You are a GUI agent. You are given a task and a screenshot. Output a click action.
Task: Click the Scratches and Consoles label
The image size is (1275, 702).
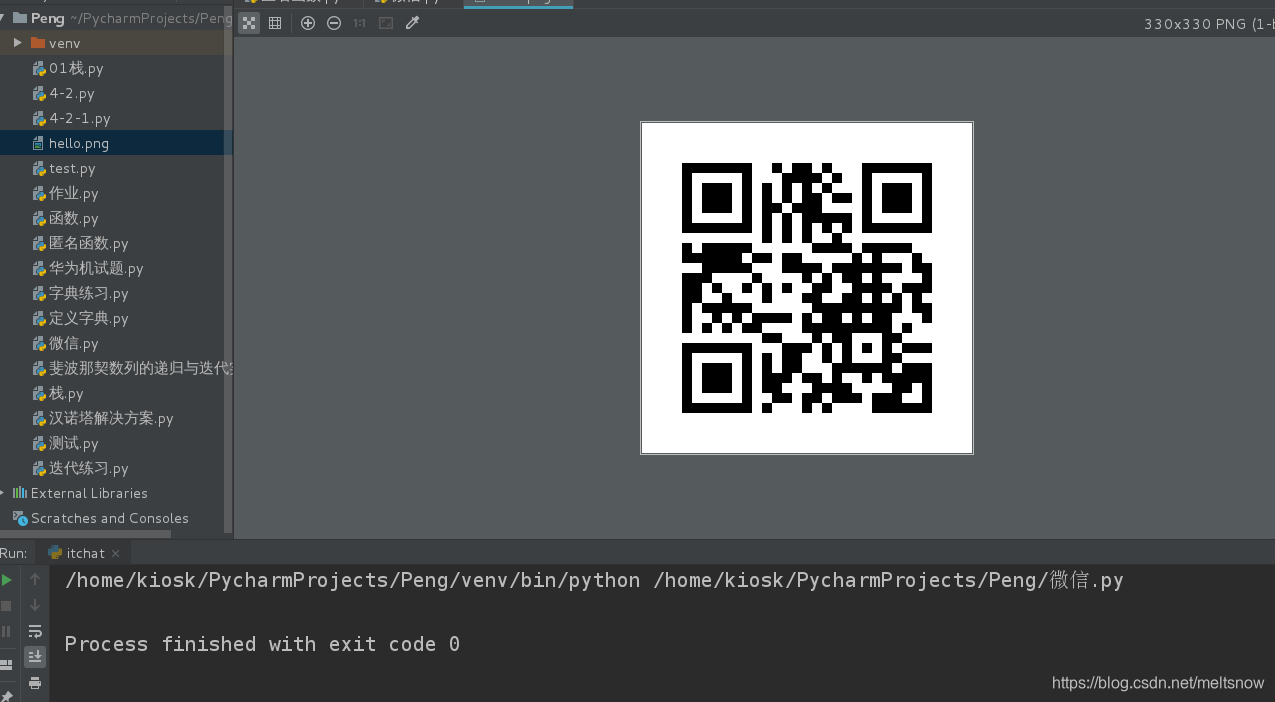(x=110, y=518)
